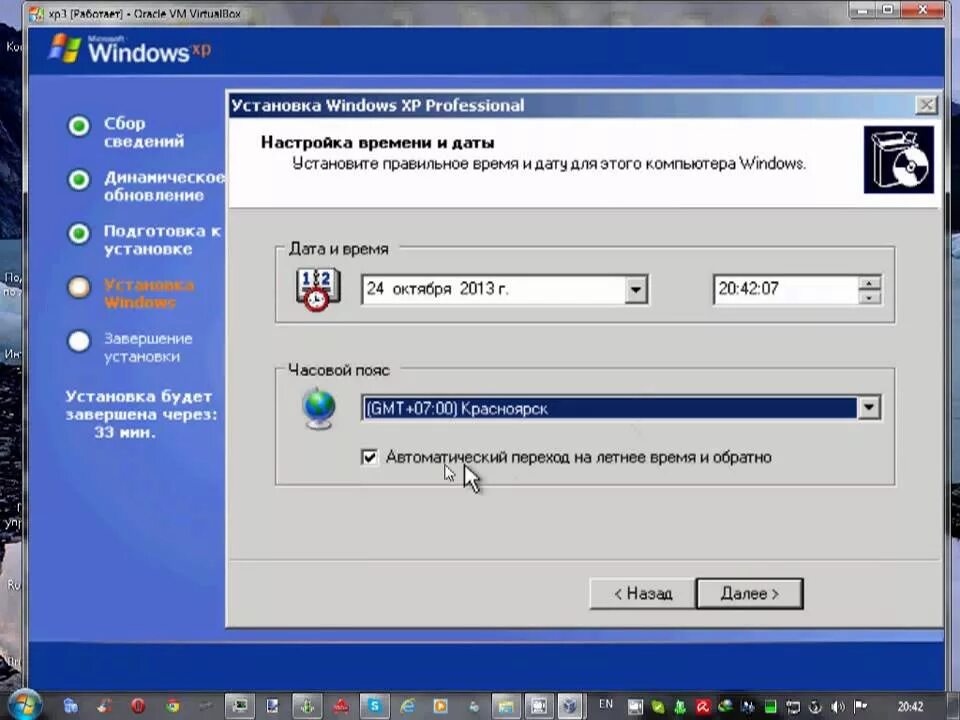This screenshot has height=720, width=960.
Task: Decrease time with the down spinner arrow
Action: 869,298
